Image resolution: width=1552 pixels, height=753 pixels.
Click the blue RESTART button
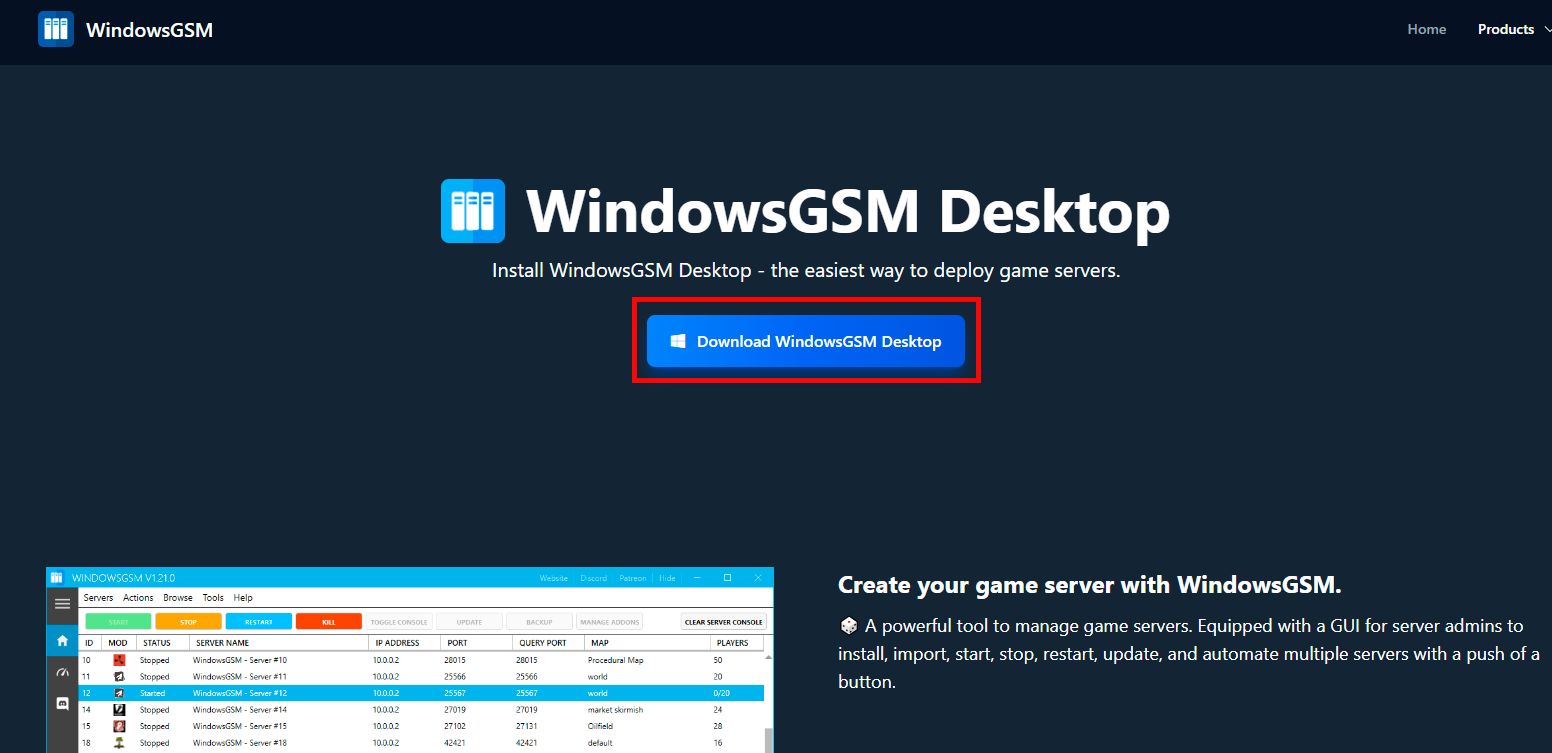click(x=258, y=622)
